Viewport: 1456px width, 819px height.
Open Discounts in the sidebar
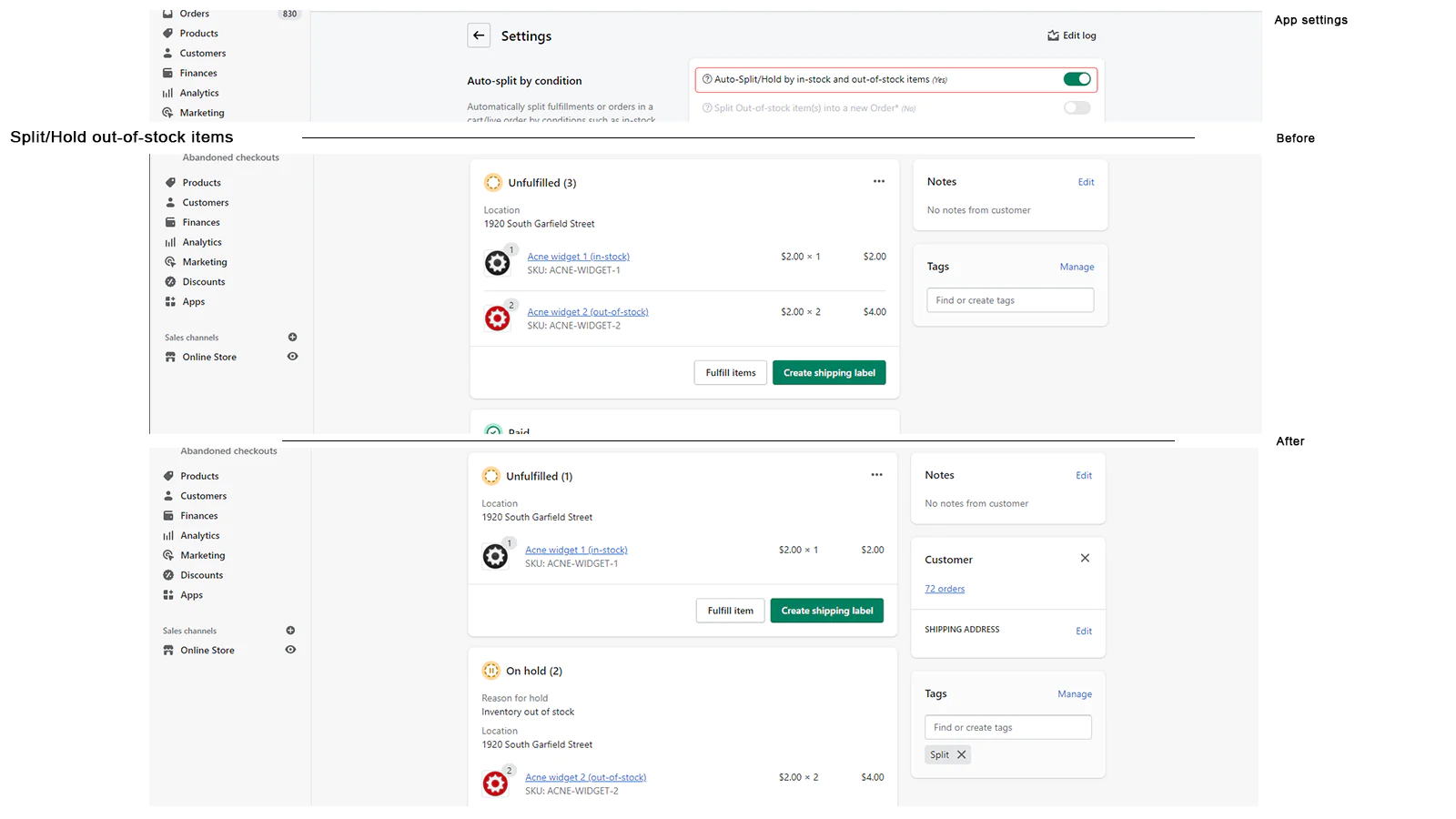click(x=202, y=281)
